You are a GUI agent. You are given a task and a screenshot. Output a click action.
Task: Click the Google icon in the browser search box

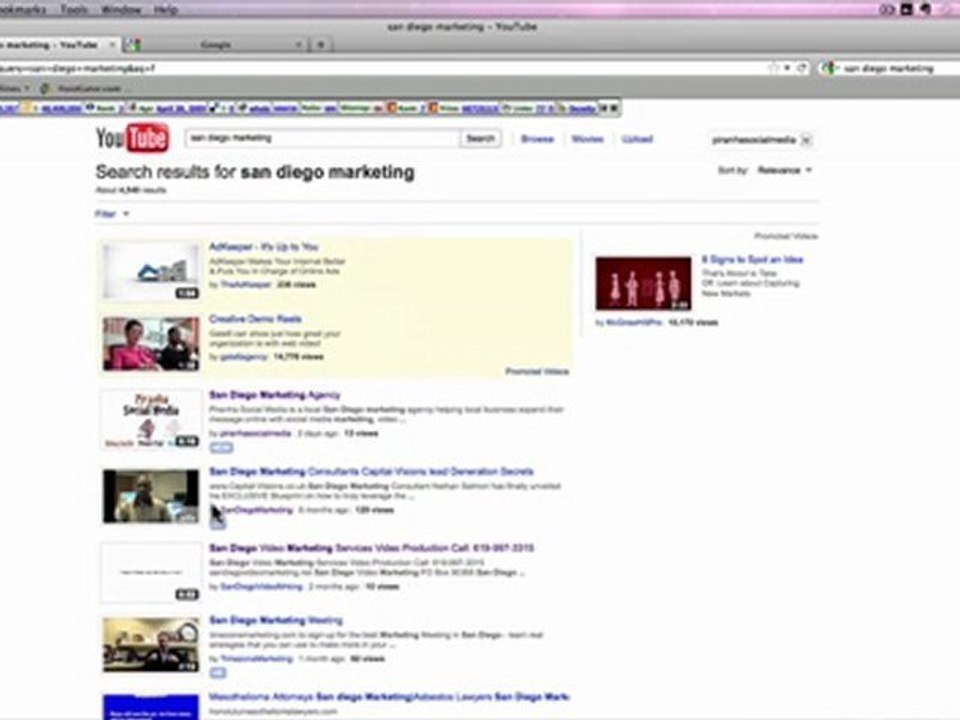828,69
